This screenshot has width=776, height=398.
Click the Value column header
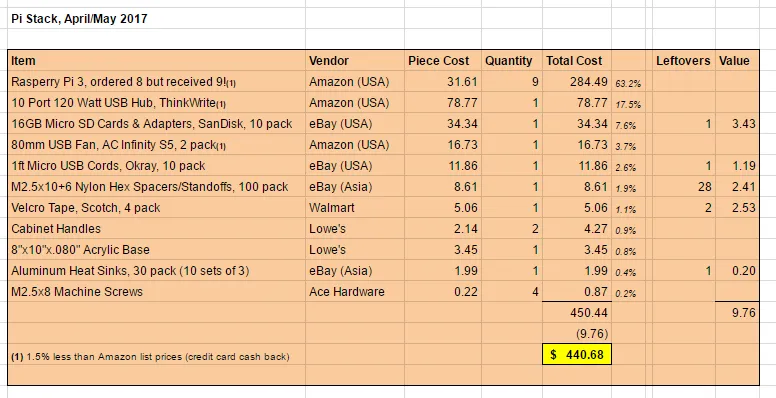coord(737,60)
